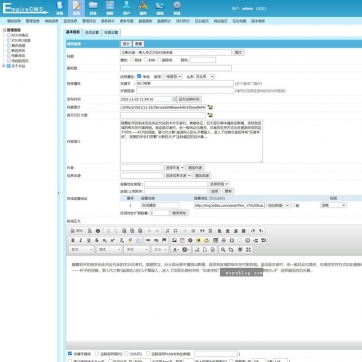Open the editor text color picker
Viewport: 362px width, 362px height.
click(175, 249)
